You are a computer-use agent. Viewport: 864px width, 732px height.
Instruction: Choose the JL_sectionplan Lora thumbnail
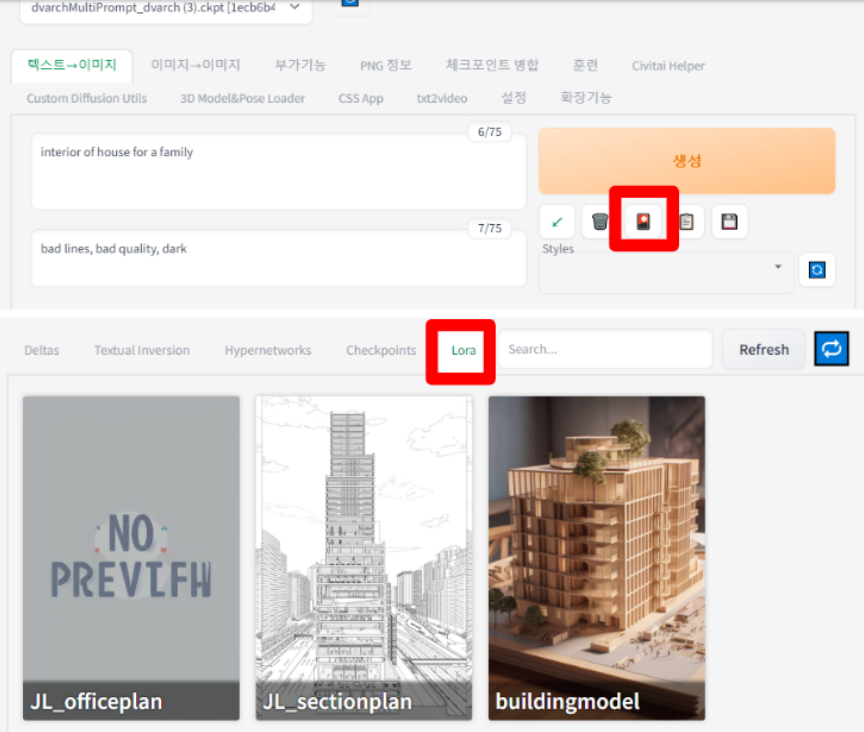coord(364,557)
